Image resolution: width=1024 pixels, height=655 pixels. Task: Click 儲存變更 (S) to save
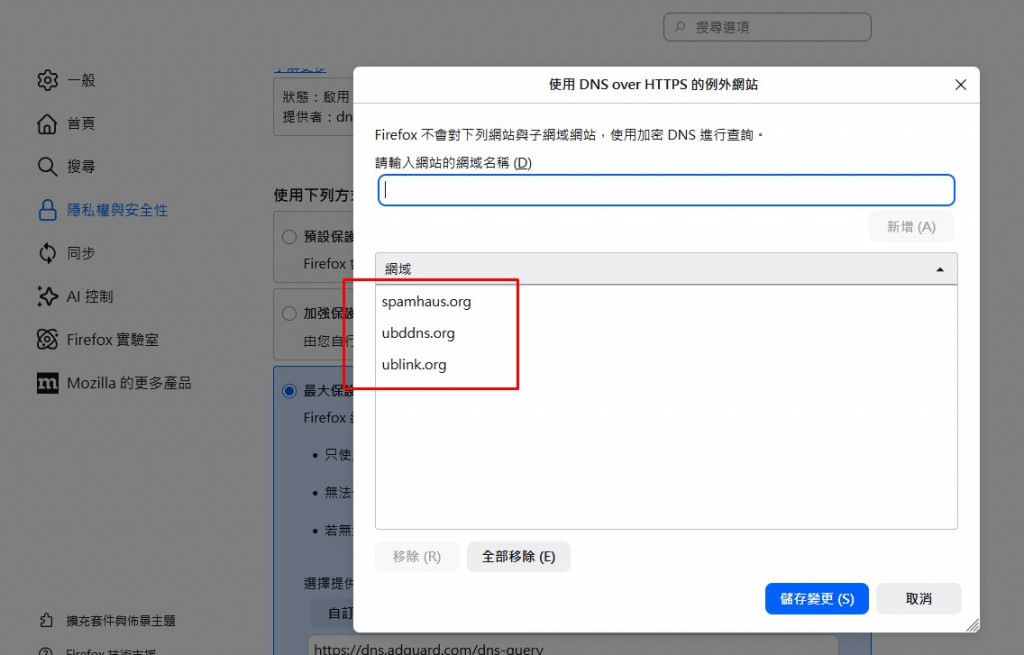click(x=816, y=599)
